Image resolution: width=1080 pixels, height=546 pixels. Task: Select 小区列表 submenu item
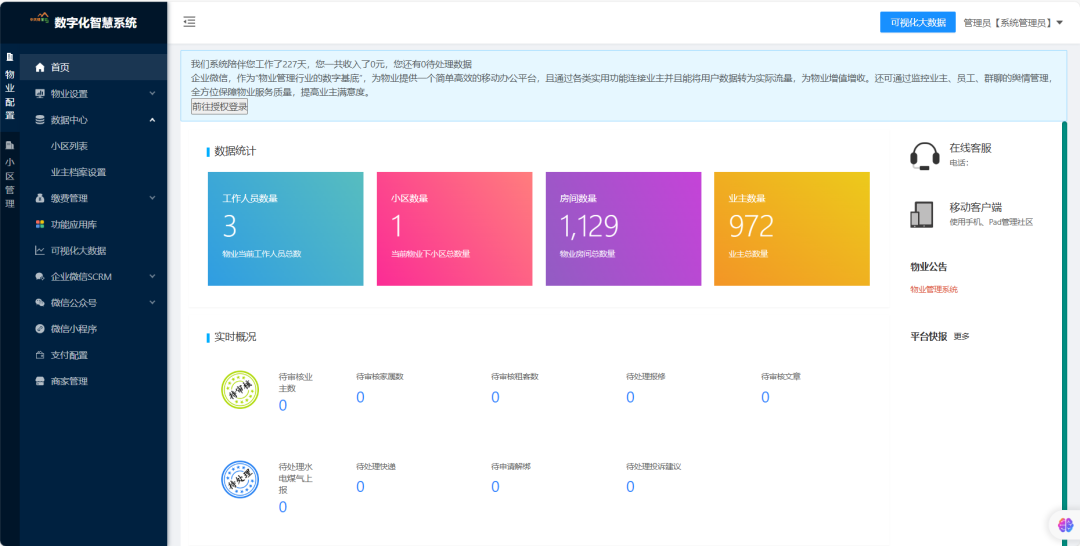70,146
